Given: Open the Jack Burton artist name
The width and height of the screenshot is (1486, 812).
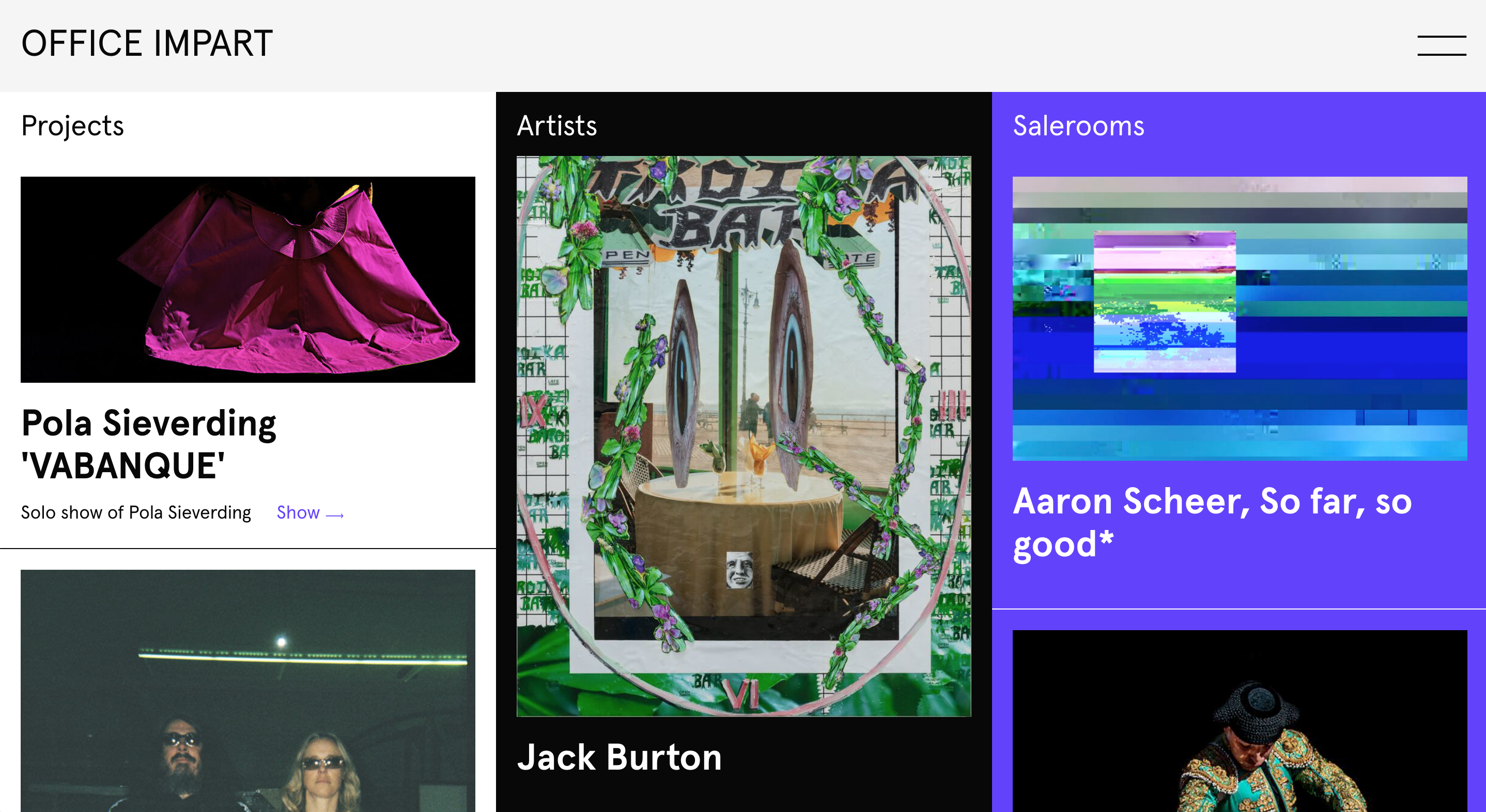Looking at the screenshot, I should click(x=620, y=757).
